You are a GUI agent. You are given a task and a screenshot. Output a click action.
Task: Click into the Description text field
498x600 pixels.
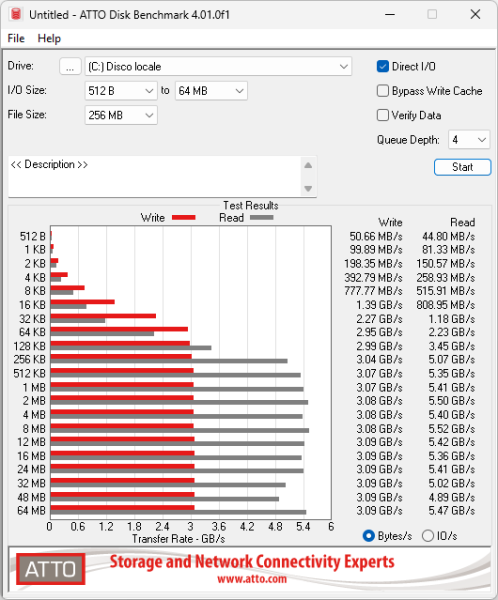pyautogui.click(x=155, y=176)
